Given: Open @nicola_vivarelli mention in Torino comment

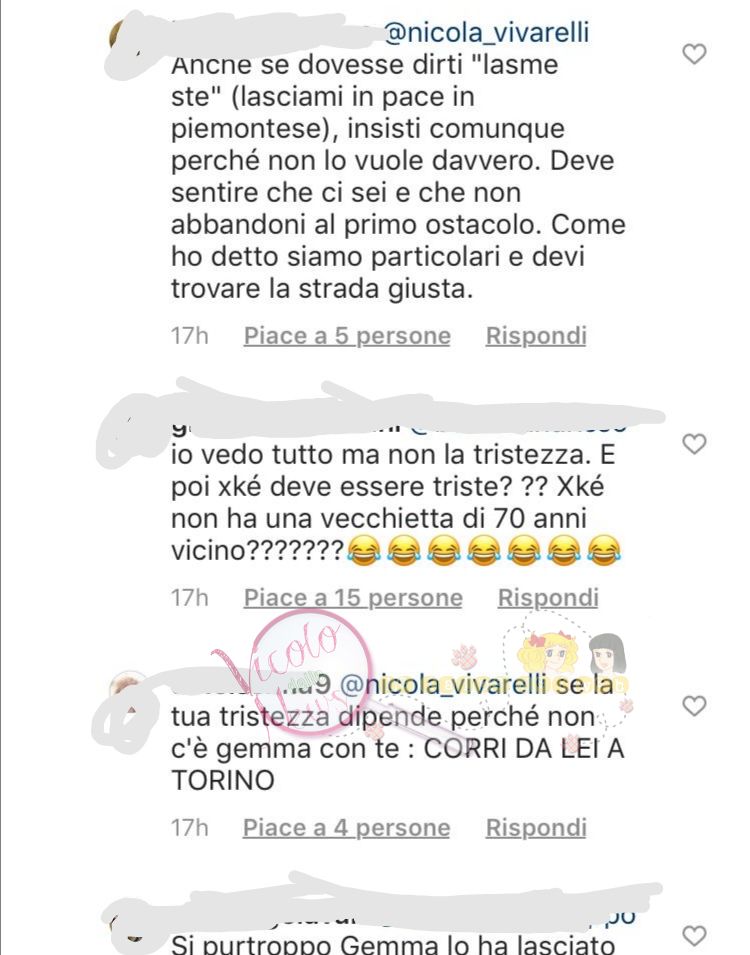Looking at the screenshot, I should [443, 684].
